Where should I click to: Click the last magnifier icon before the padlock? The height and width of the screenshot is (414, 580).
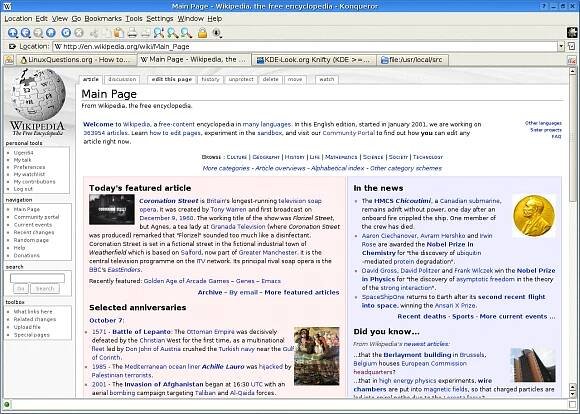(x=186, y=33)
